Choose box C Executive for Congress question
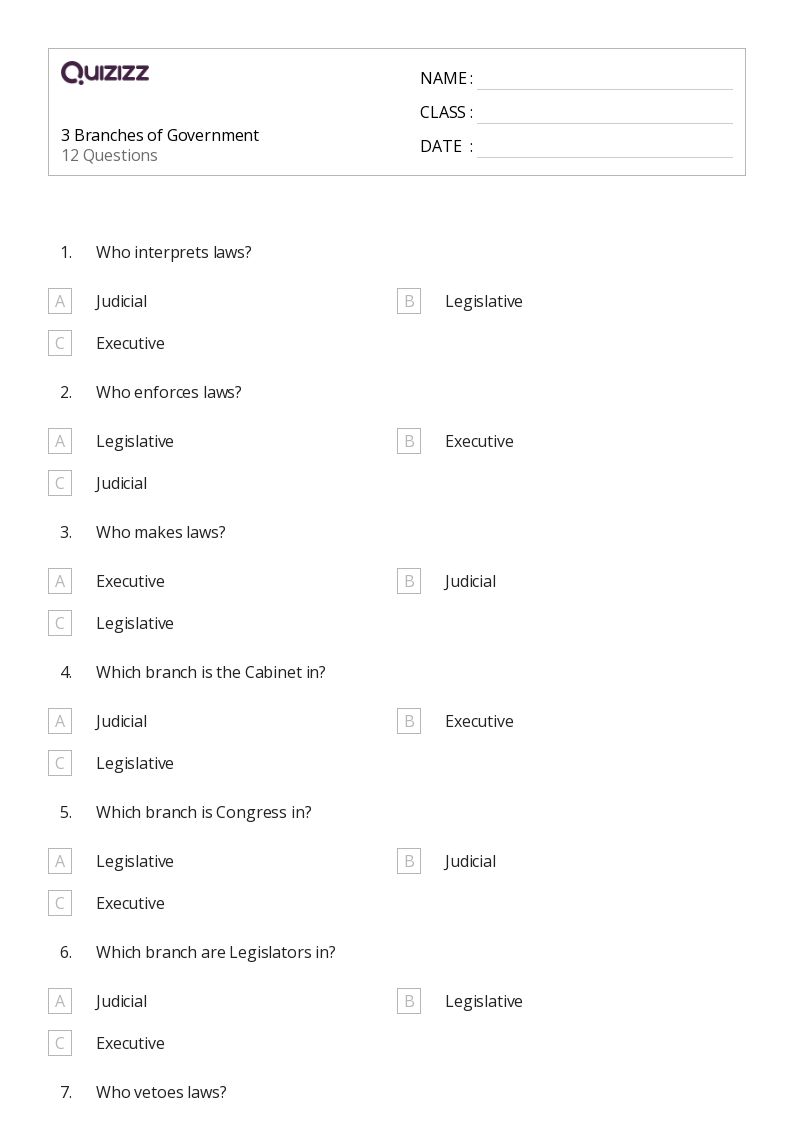 (x=60, y=903)
